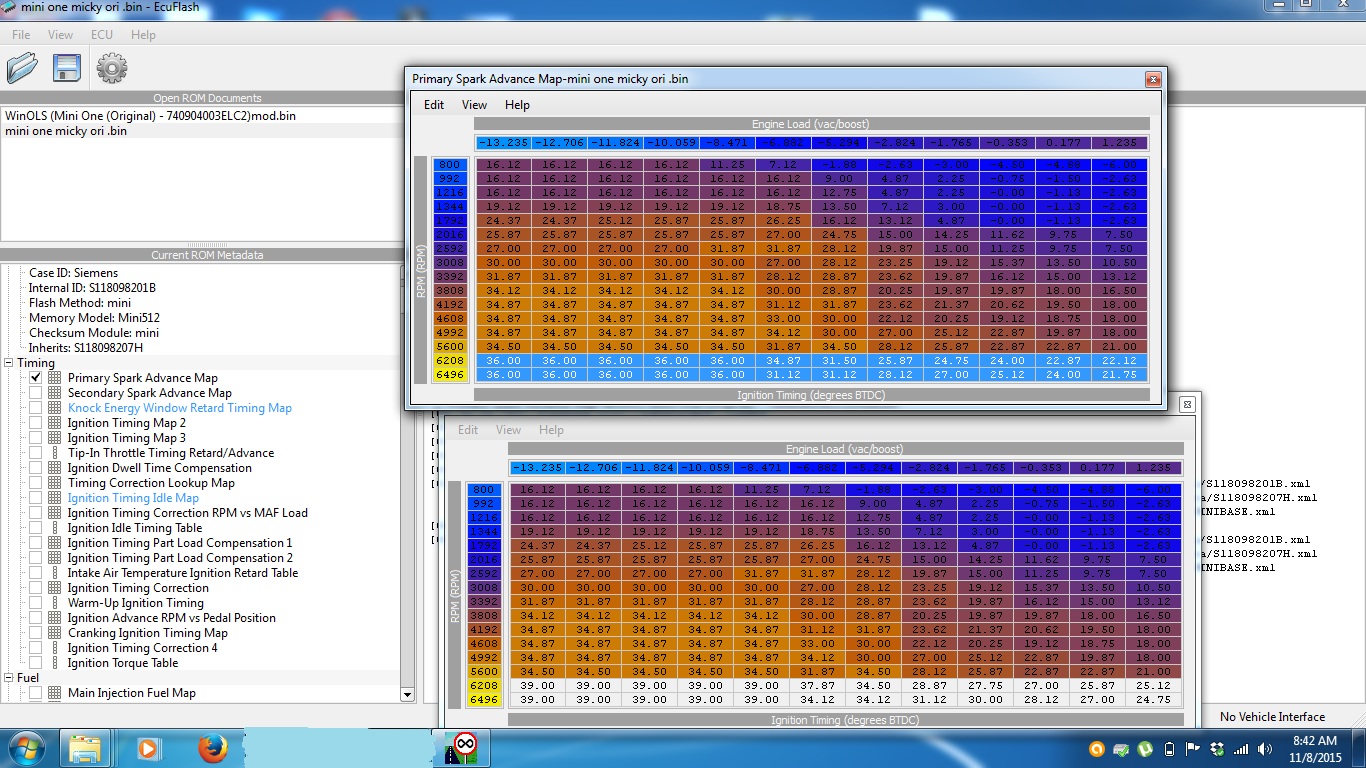Image resolution: width=1366 pixels, height=768 pixels.
Task: Click the grid icon beside Secondary Spark Advance Map
Action: click(x=54, y=393)
